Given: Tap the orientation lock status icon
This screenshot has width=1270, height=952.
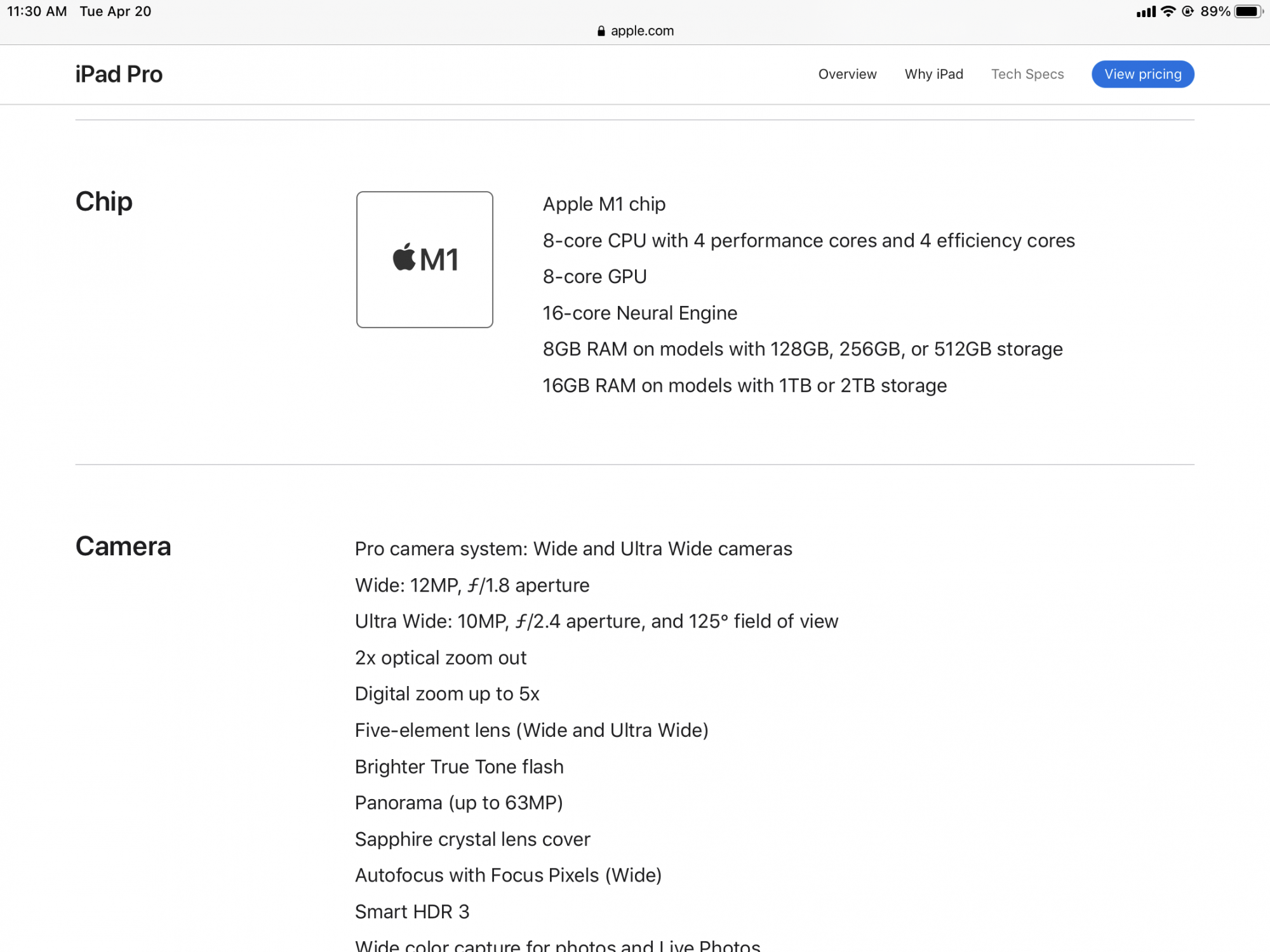Looking at the screenshot, I should tap(1187, 11).
